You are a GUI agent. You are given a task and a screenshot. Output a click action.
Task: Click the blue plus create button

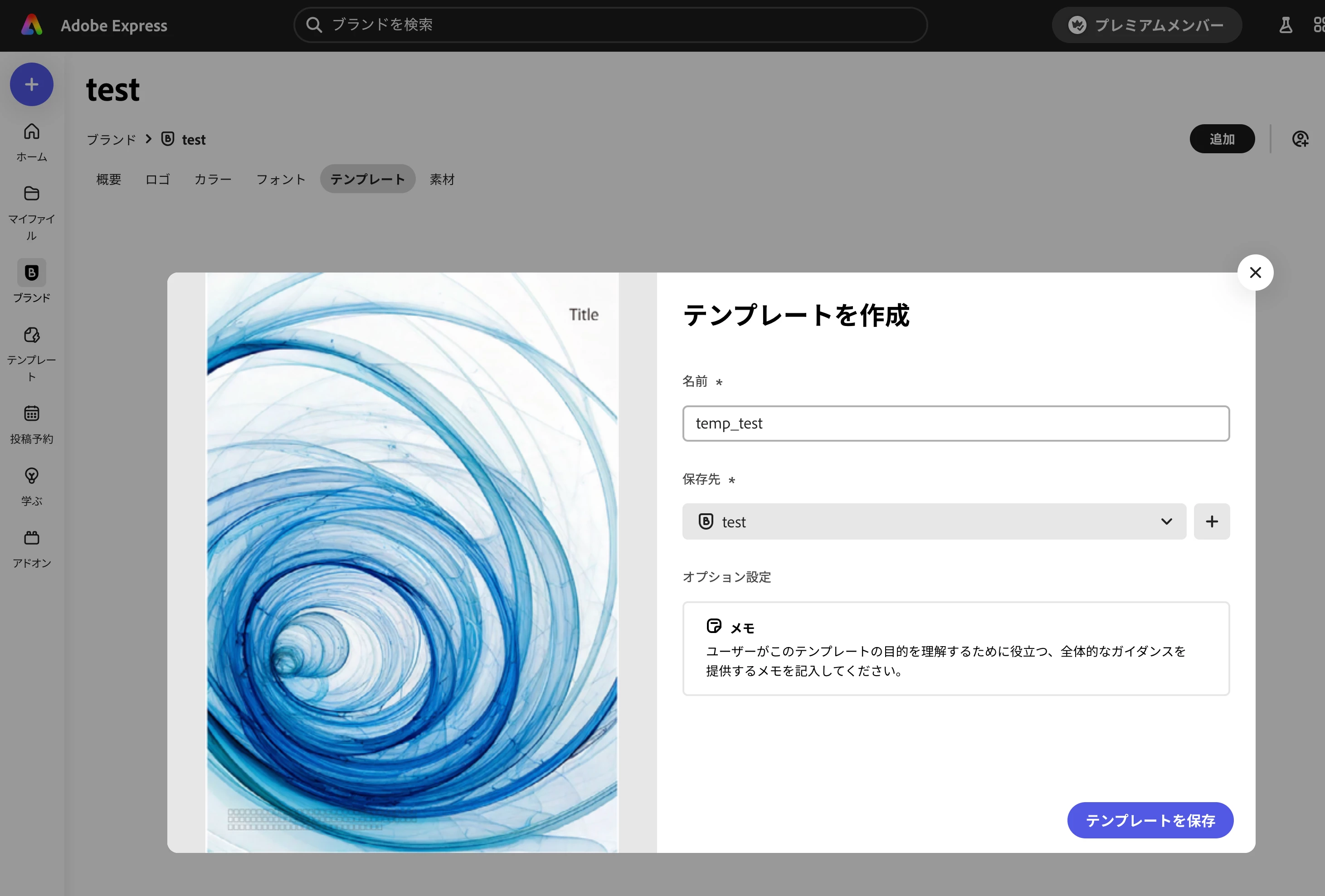point(31,84)
